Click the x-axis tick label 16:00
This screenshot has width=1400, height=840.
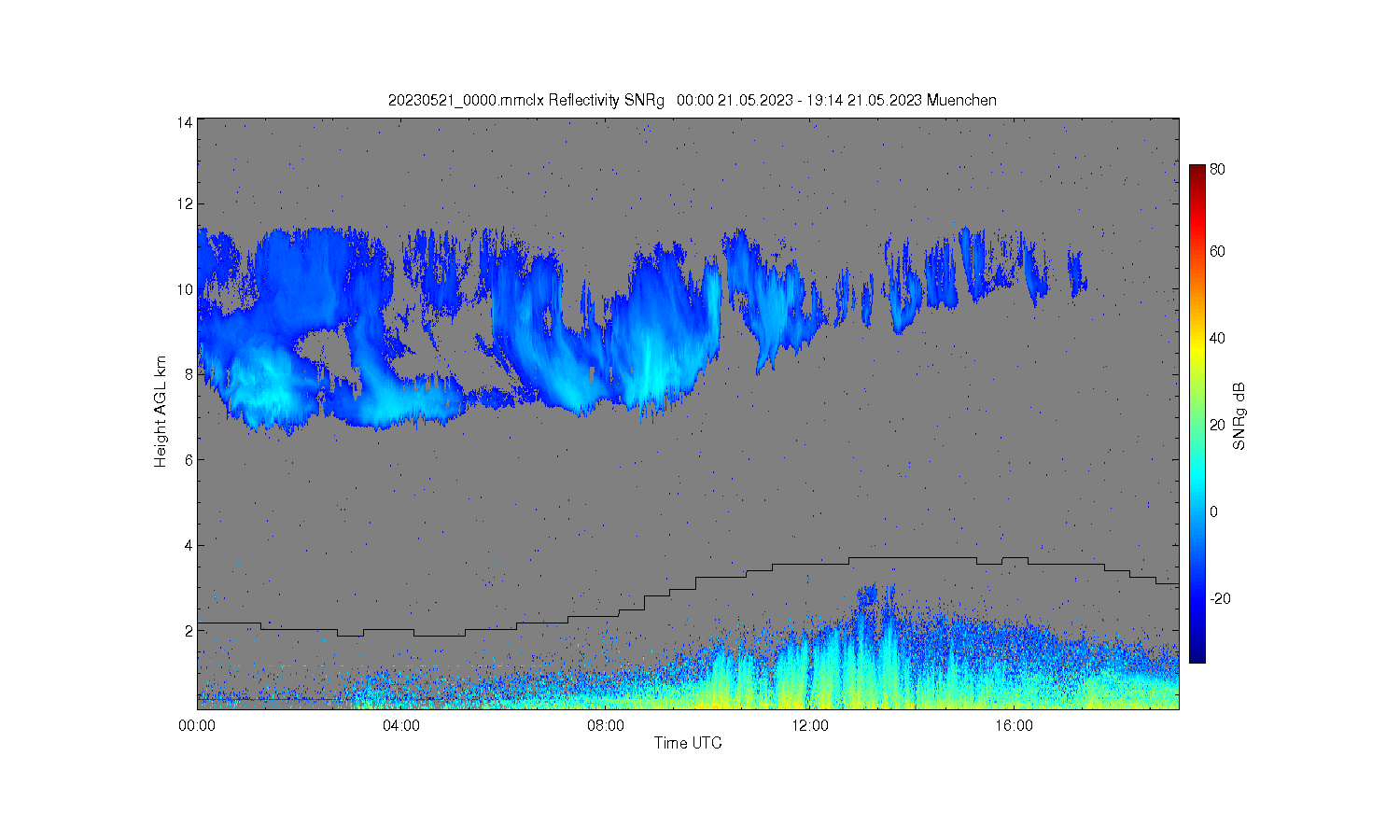[1014, 725]
